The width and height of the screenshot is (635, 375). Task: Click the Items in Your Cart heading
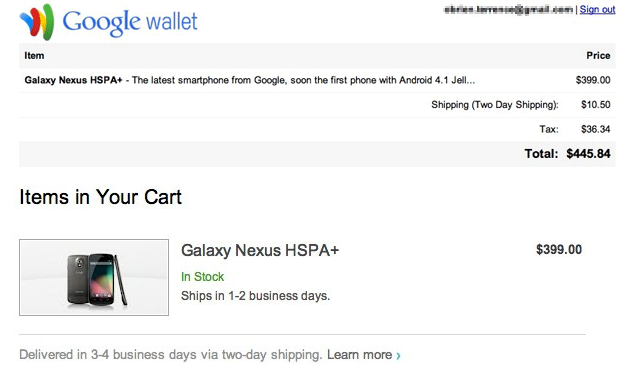pyautogui.click(x=100, y=197)
